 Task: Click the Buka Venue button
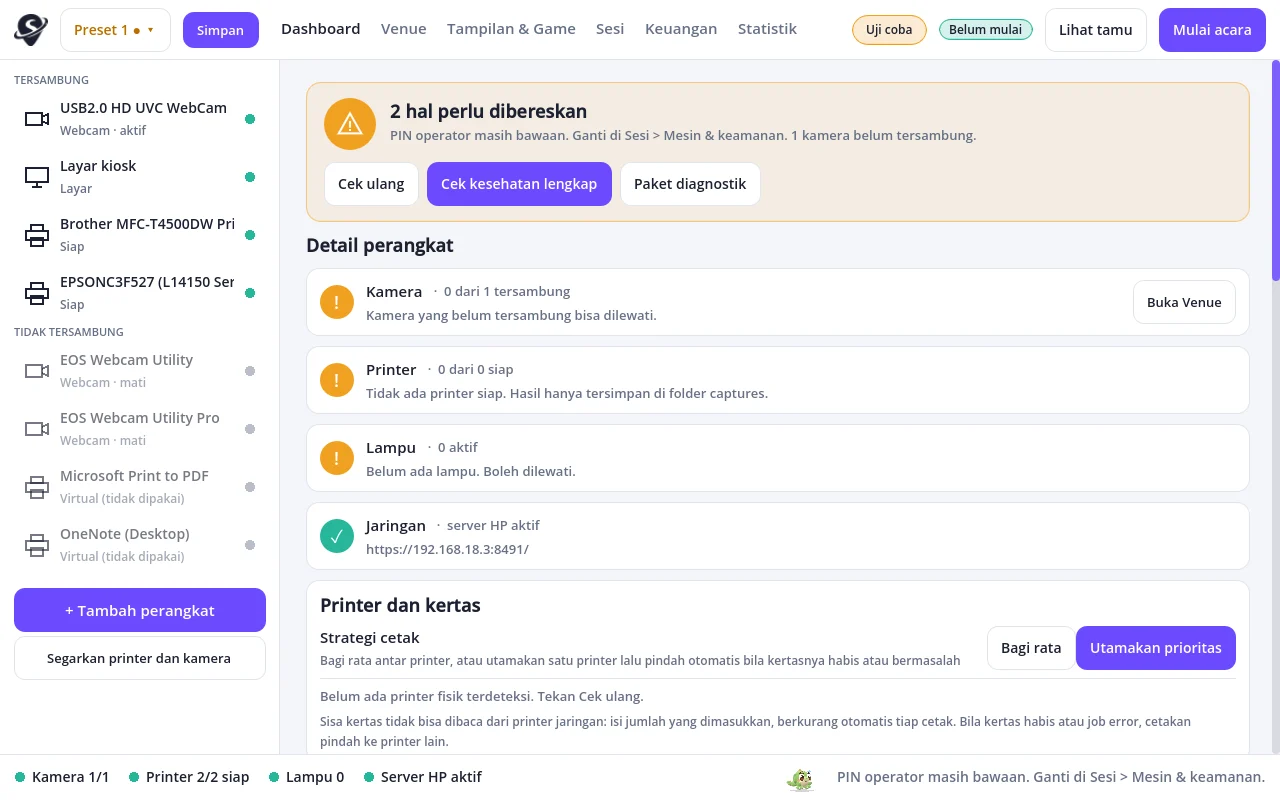point(1184,302)
